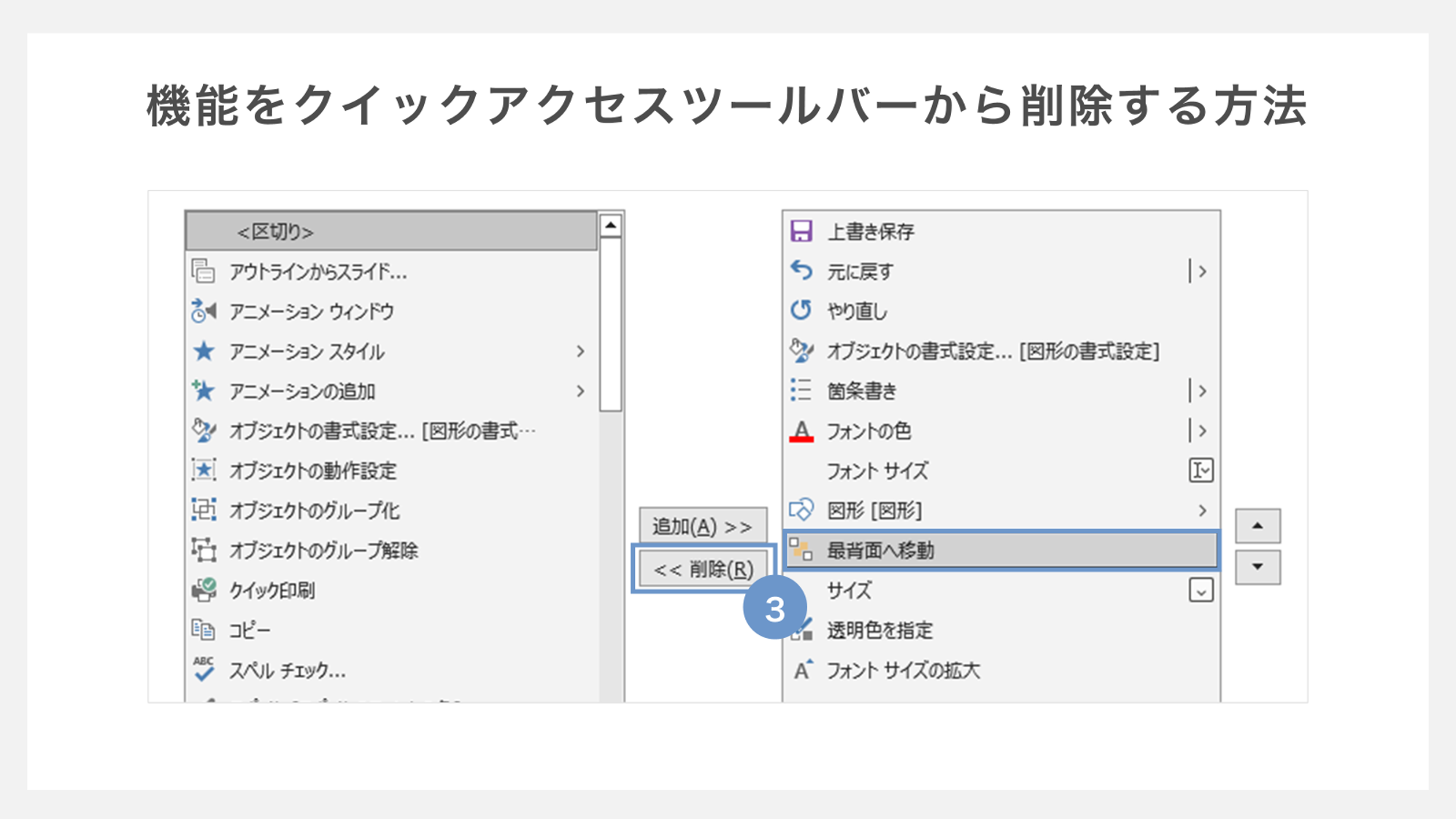
Task: Select オブジェクトのグループ化 entry
Action: 392,510
